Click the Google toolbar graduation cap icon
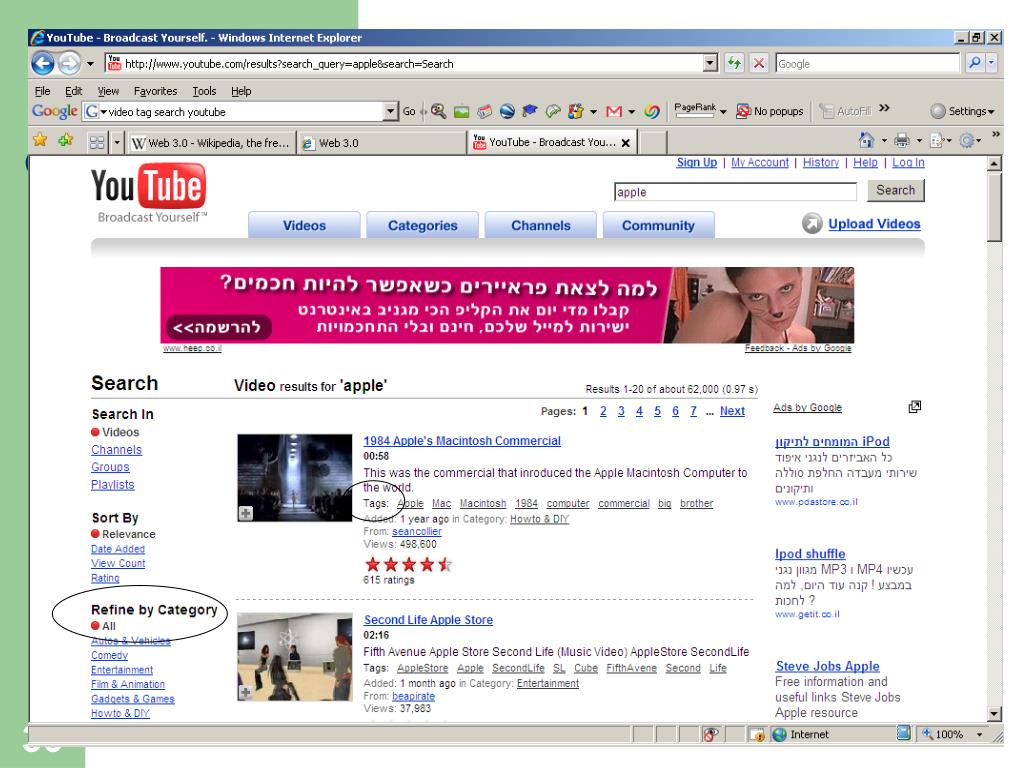This screenshot has width=1024, height=768. pyautogui.click(x=530, y=112)
